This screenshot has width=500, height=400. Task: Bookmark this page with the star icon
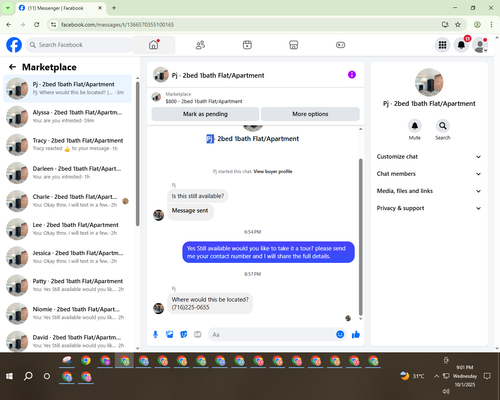click(x=458, y=24)
